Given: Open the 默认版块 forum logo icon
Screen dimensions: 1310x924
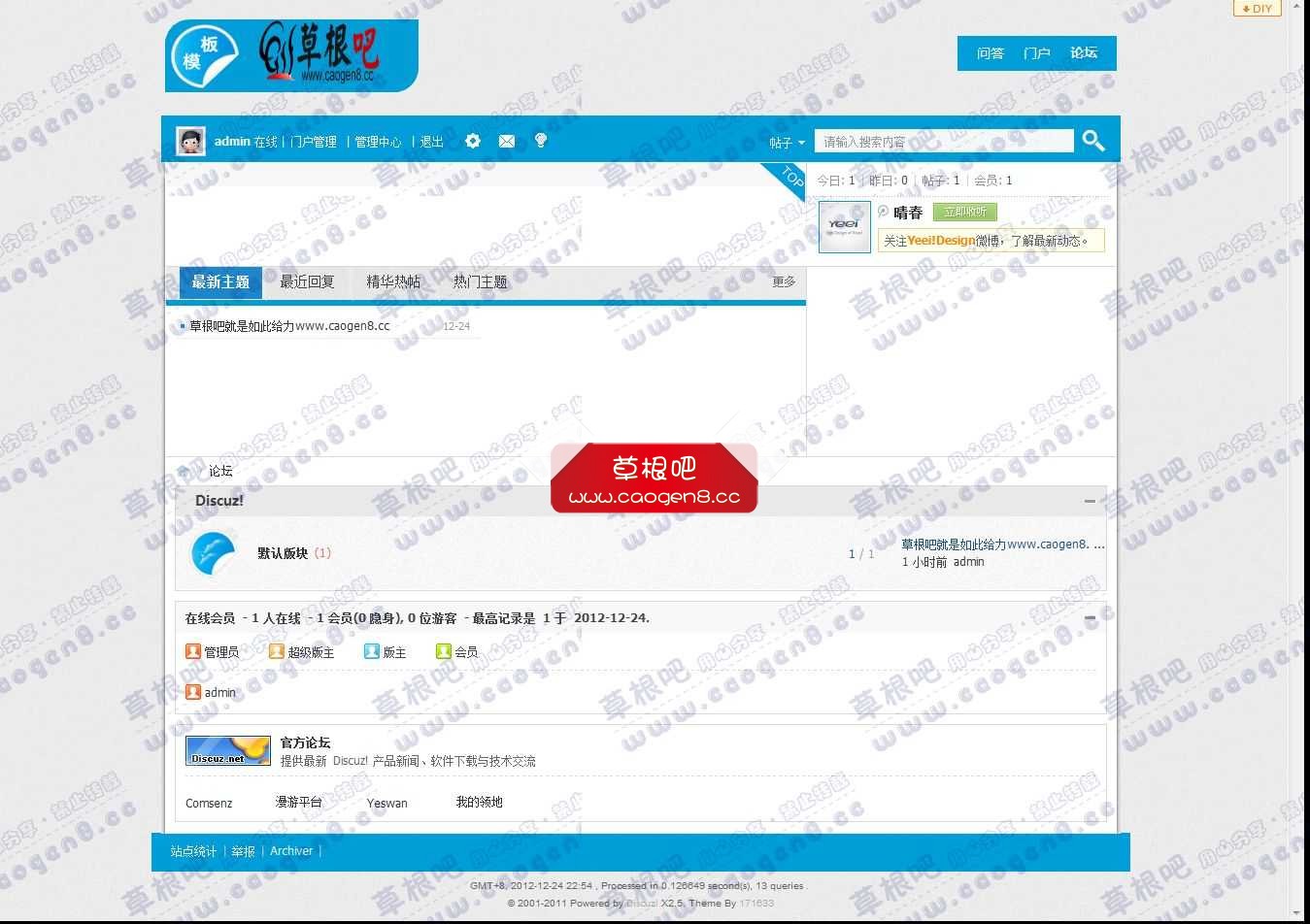Looking at the screenshot, I should tap(213, 550).
